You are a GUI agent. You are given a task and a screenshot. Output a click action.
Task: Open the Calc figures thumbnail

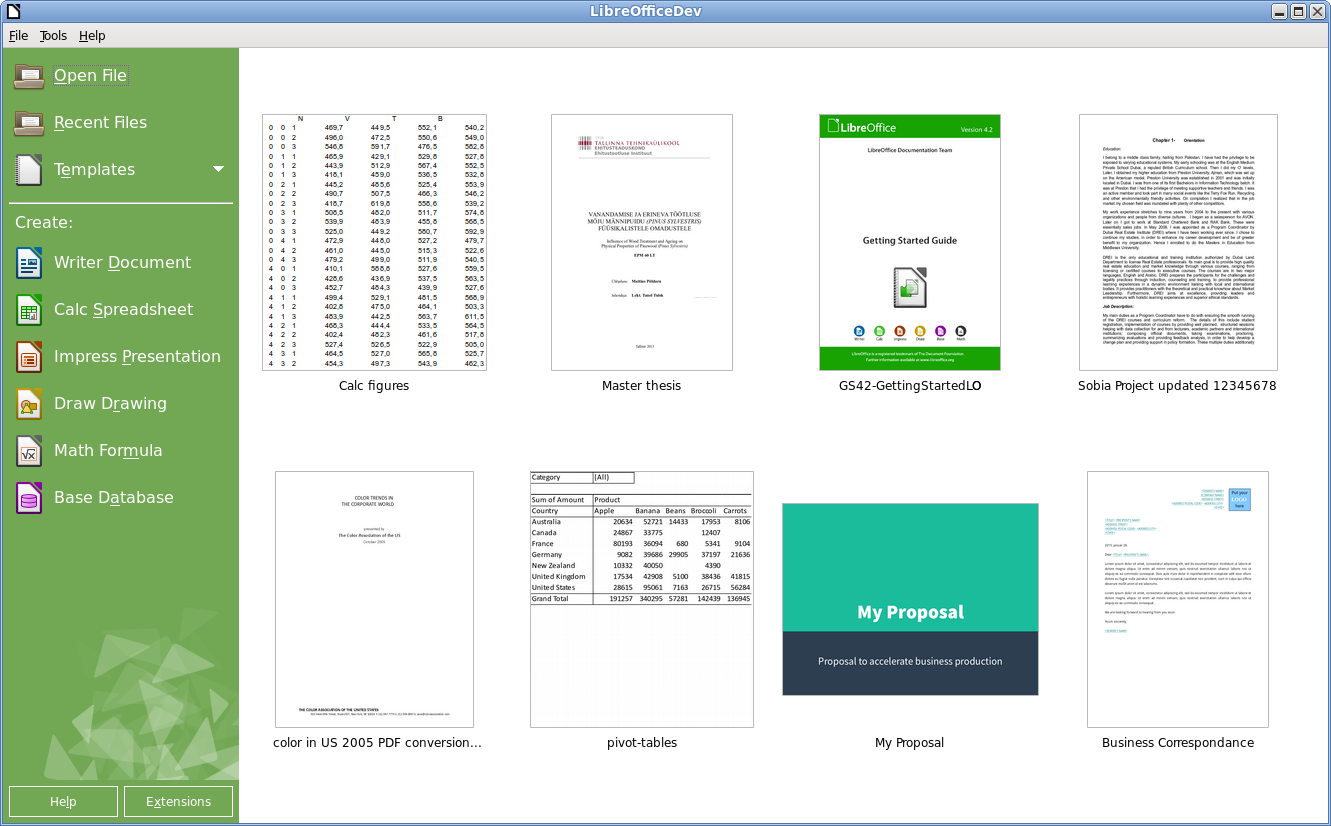point(374,242)
